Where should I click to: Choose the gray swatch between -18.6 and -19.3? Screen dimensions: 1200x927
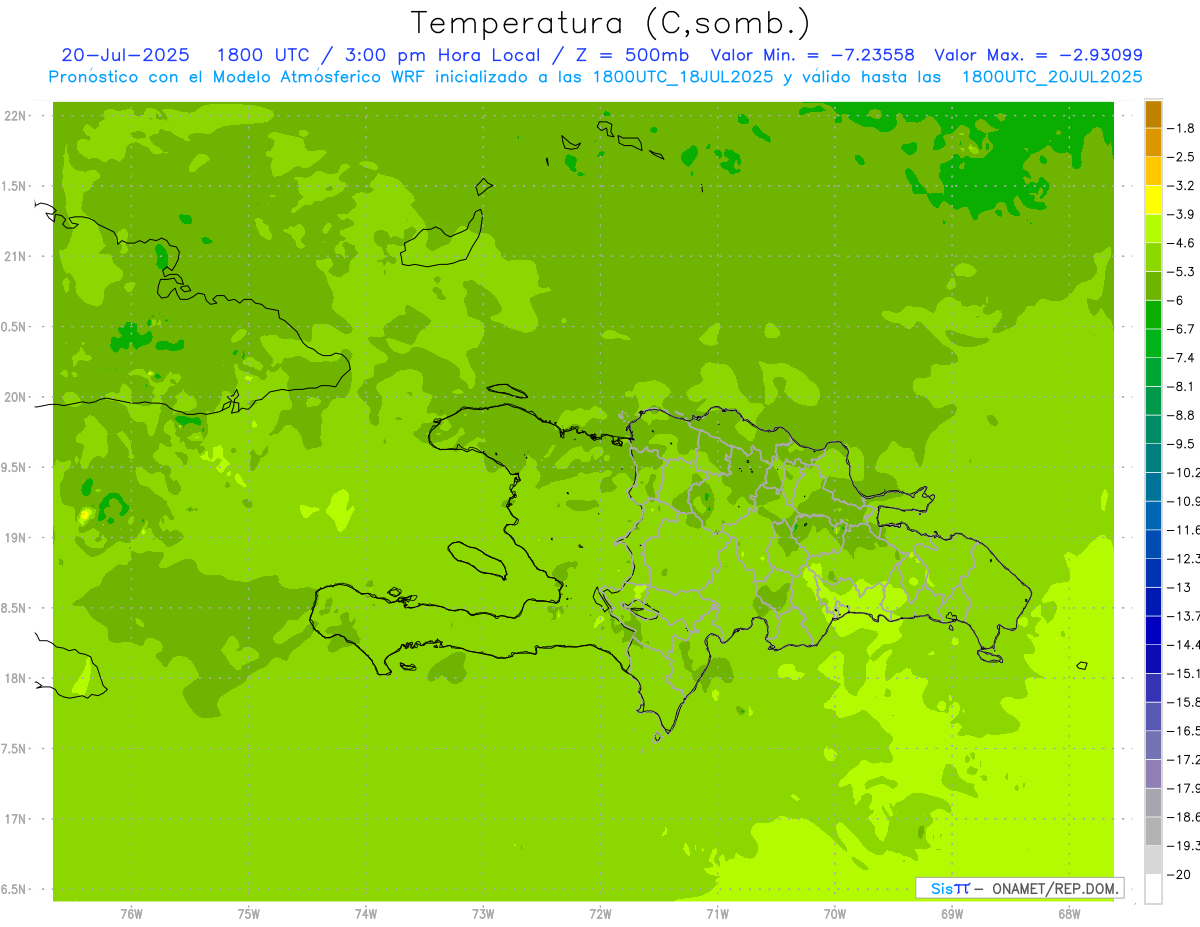click(1153, 831)
